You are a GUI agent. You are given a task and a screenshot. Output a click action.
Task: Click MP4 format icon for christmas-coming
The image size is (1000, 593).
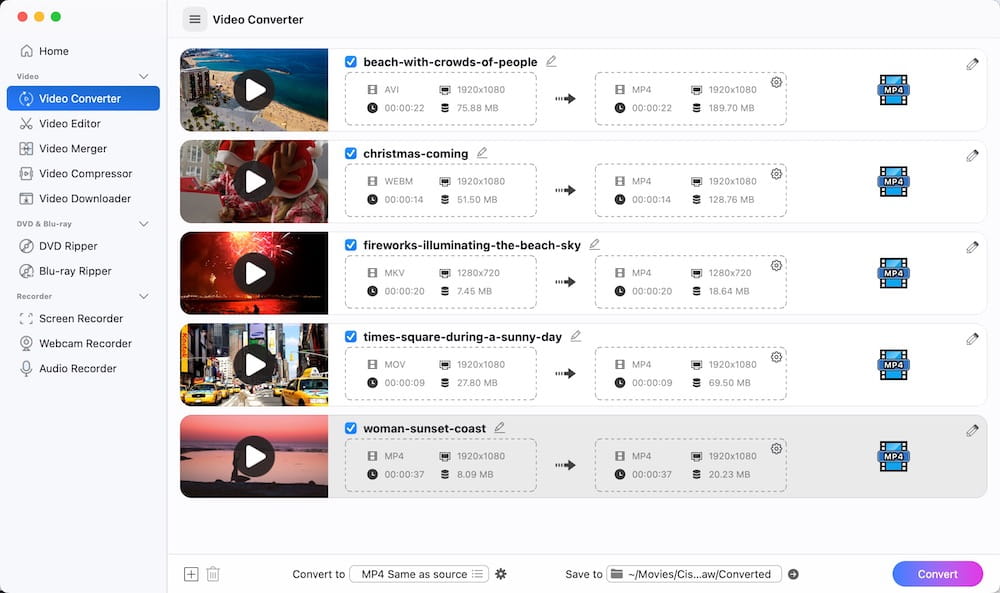click(893, 182)
